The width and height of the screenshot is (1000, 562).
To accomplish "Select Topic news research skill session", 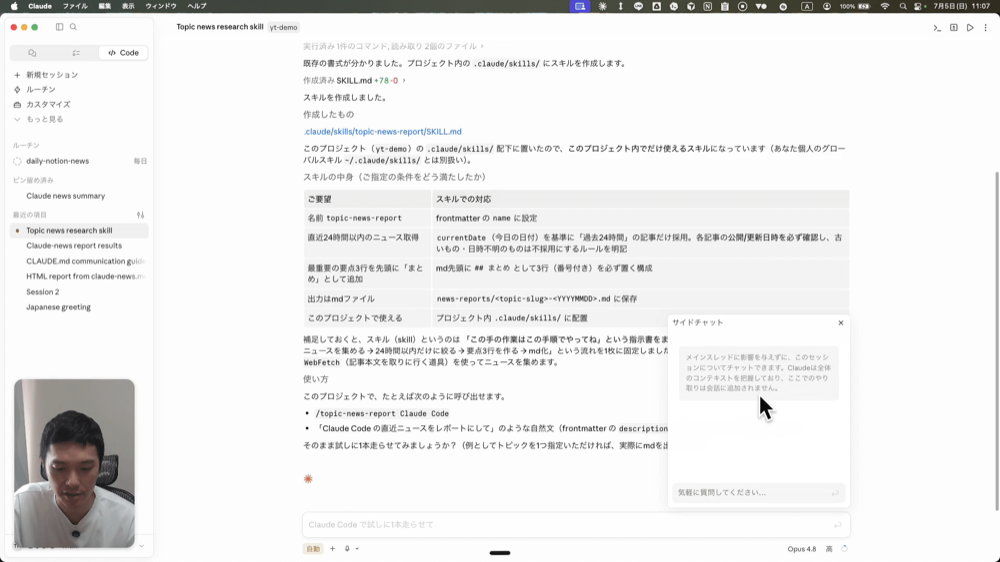I will pyautogui.click(x=79, y=230).
